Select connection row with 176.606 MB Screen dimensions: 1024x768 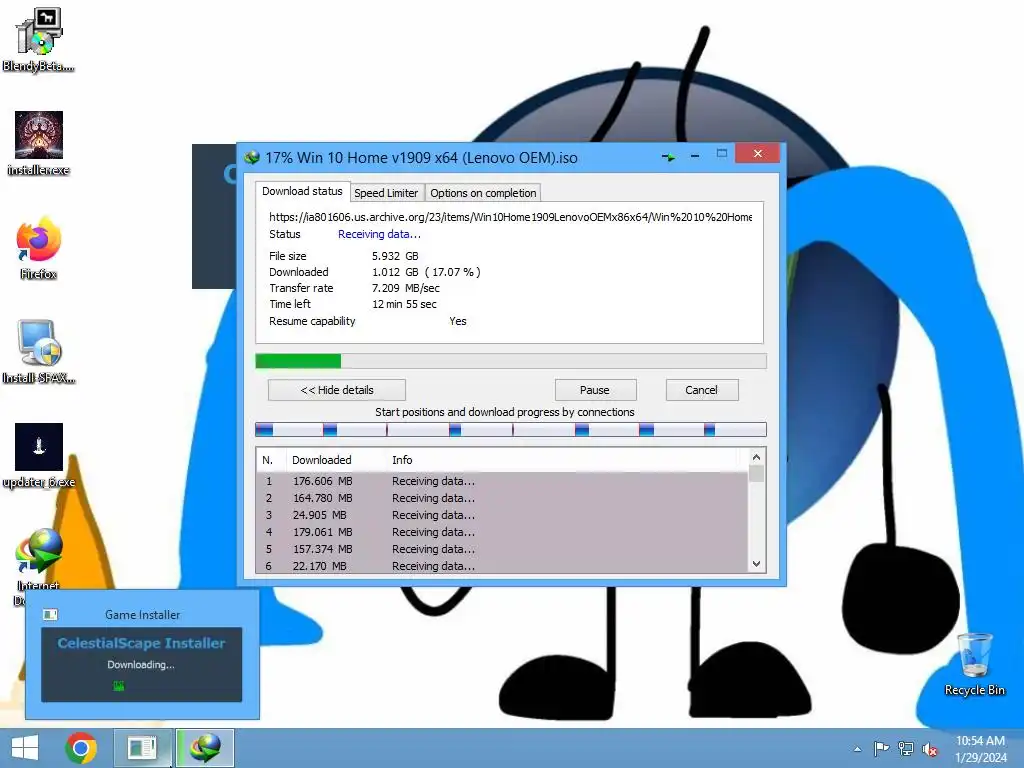tap(502, 481)
